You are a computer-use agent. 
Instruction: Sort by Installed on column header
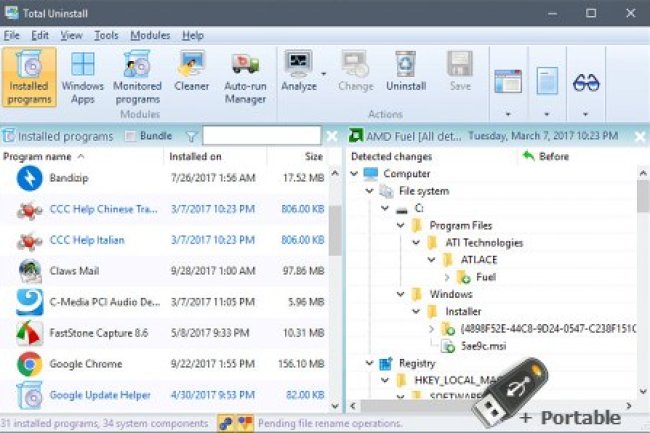coord(195,157)
